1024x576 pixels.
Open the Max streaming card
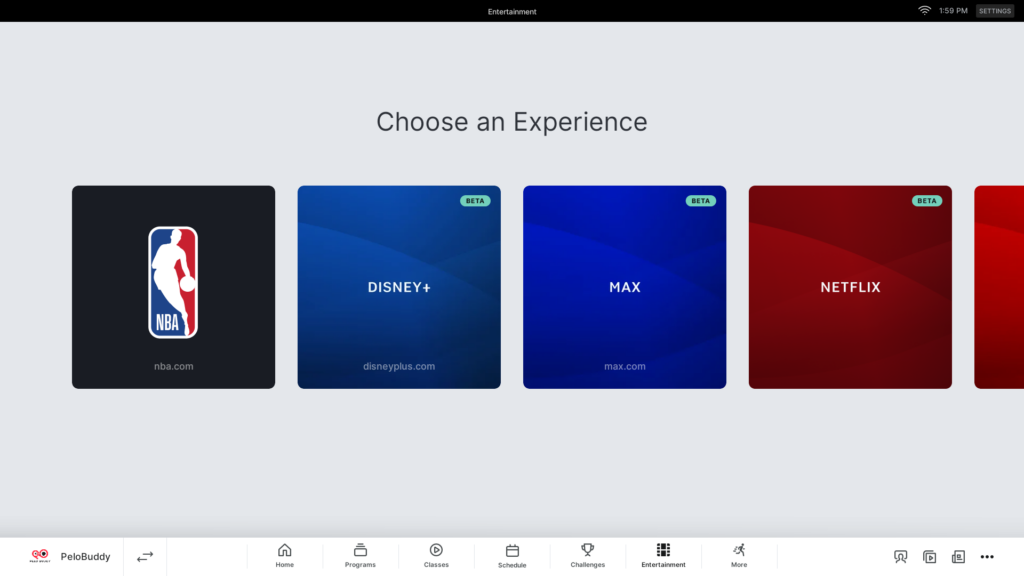[624, 287]
